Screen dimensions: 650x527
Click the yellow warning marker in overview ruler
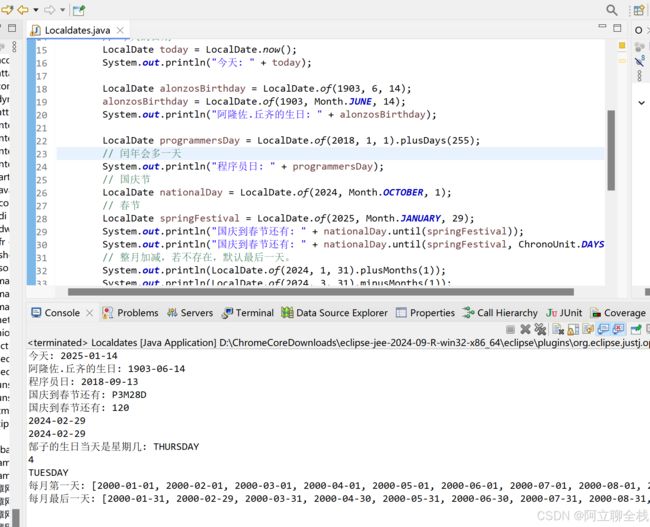coord(622,45)
